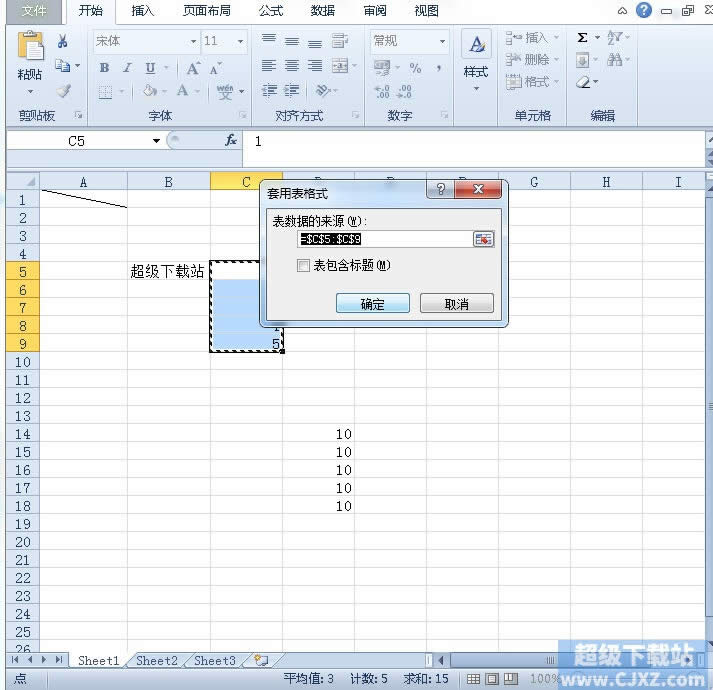713x690 pixels.
Task: Increase indent
Action: [x=291, y=91]
